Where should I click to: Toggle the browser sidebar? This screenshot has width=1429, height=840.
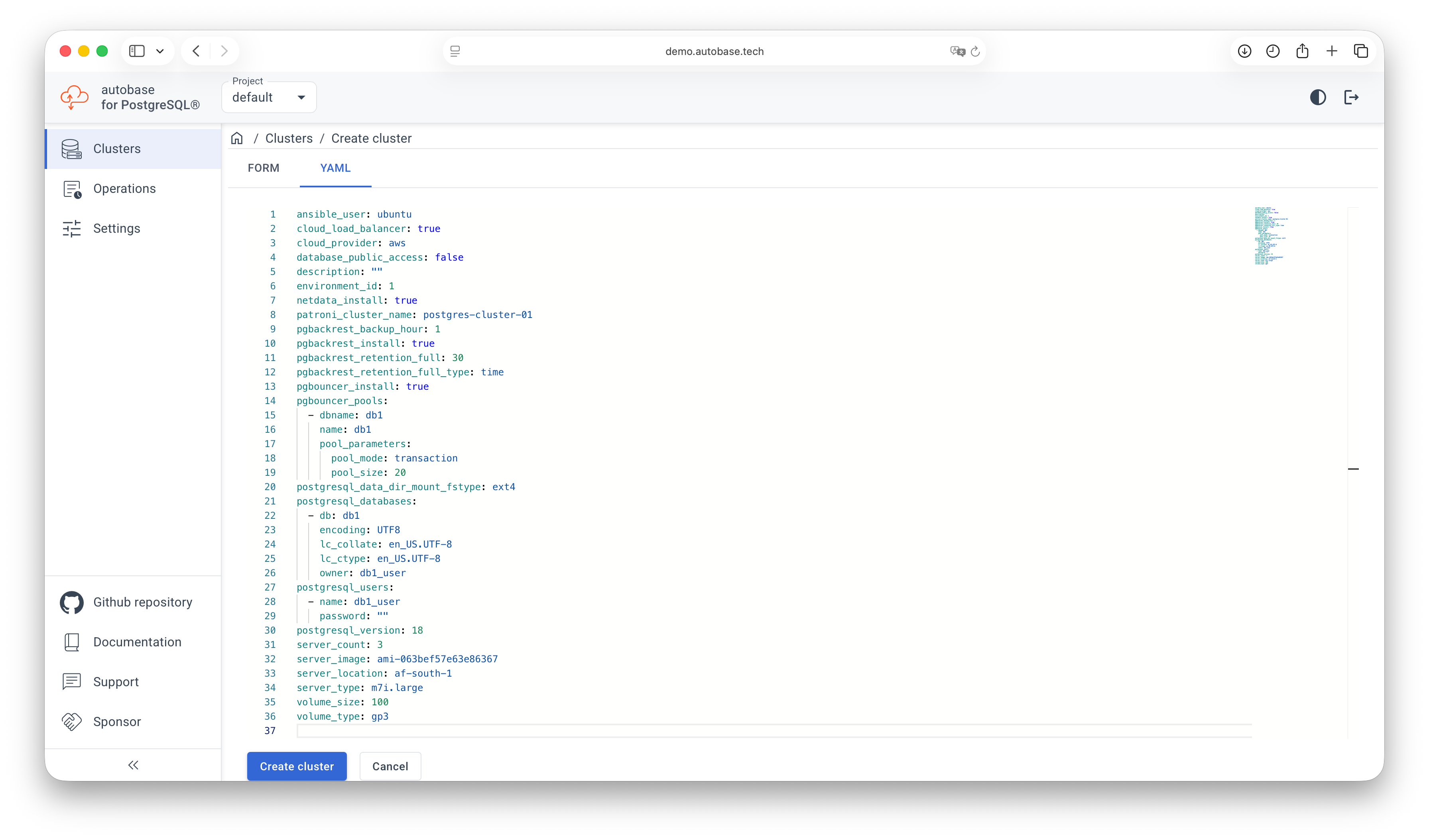point(136,51)
